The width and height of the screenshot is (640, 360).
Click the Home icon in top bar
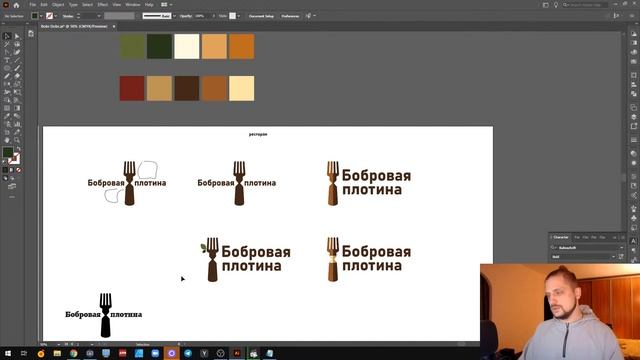click(16, 5)
